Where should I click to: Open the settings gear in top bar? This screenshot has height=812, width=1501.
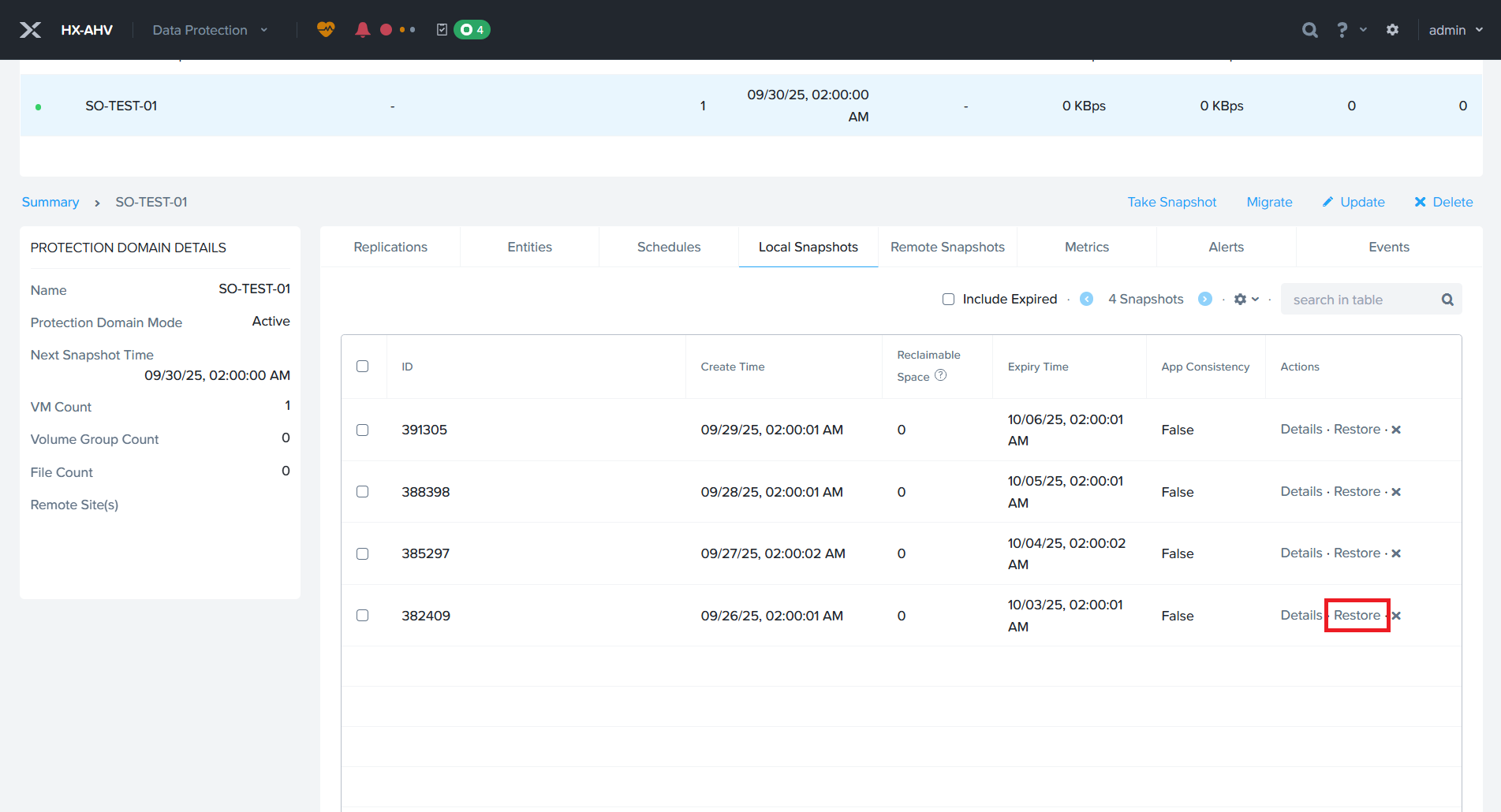tap(1392, 30)
